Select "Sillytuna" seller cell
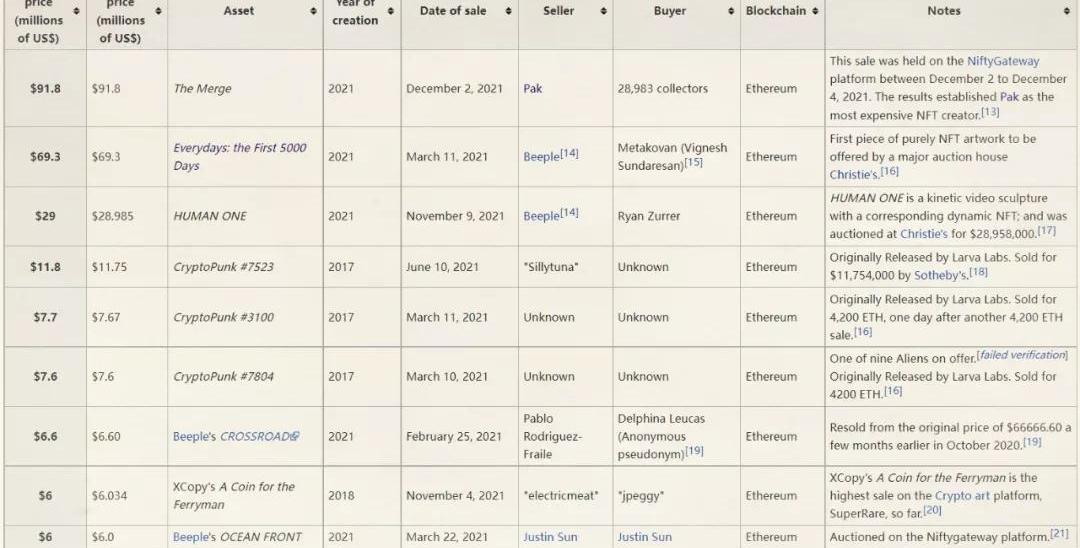Screen dimensions: 1080x548 tap(565, 266)
